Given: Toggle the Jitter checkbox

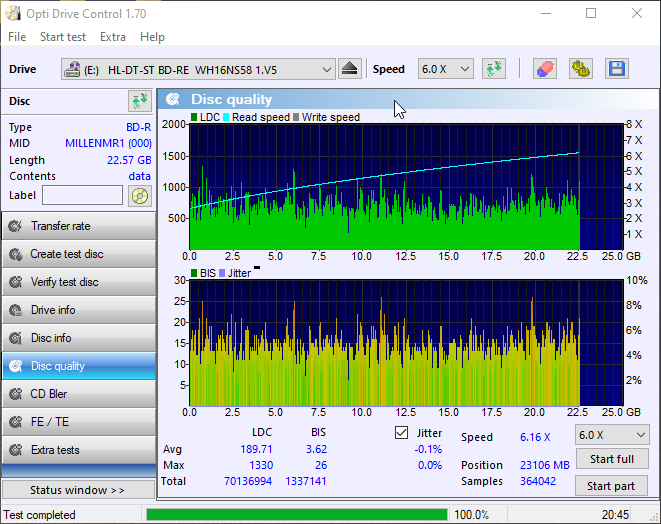Looking at the screenshot, I should tap(402, 433).
